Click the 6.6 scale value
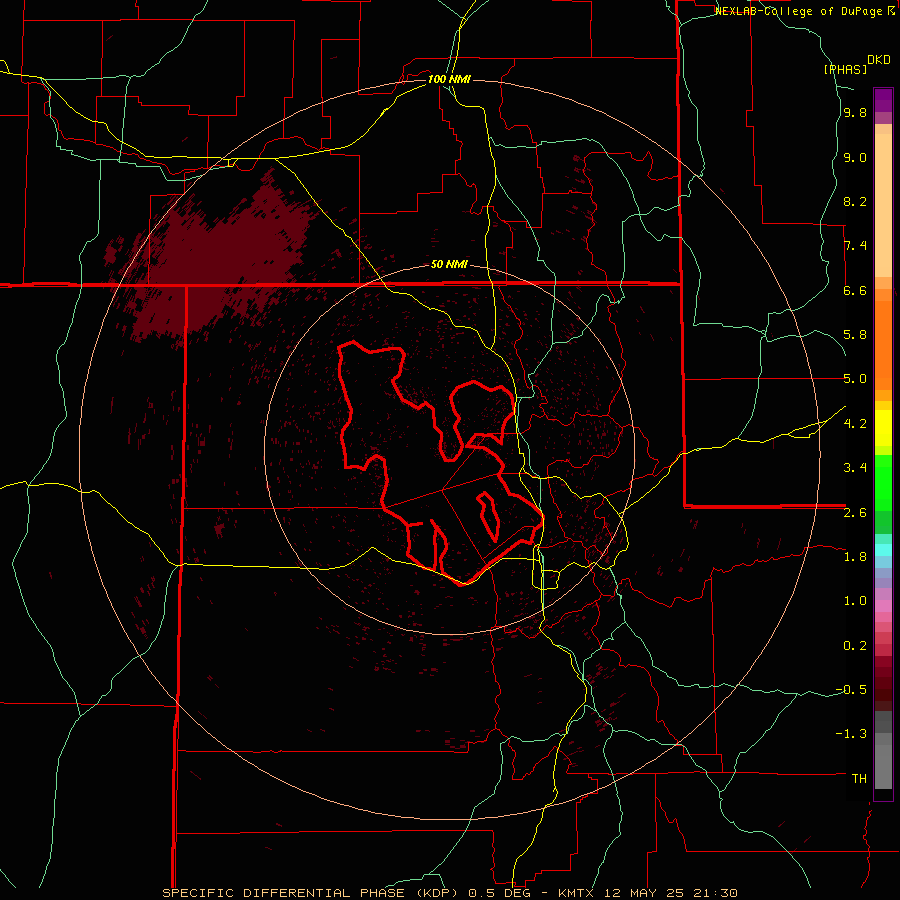 coord(855,290)
